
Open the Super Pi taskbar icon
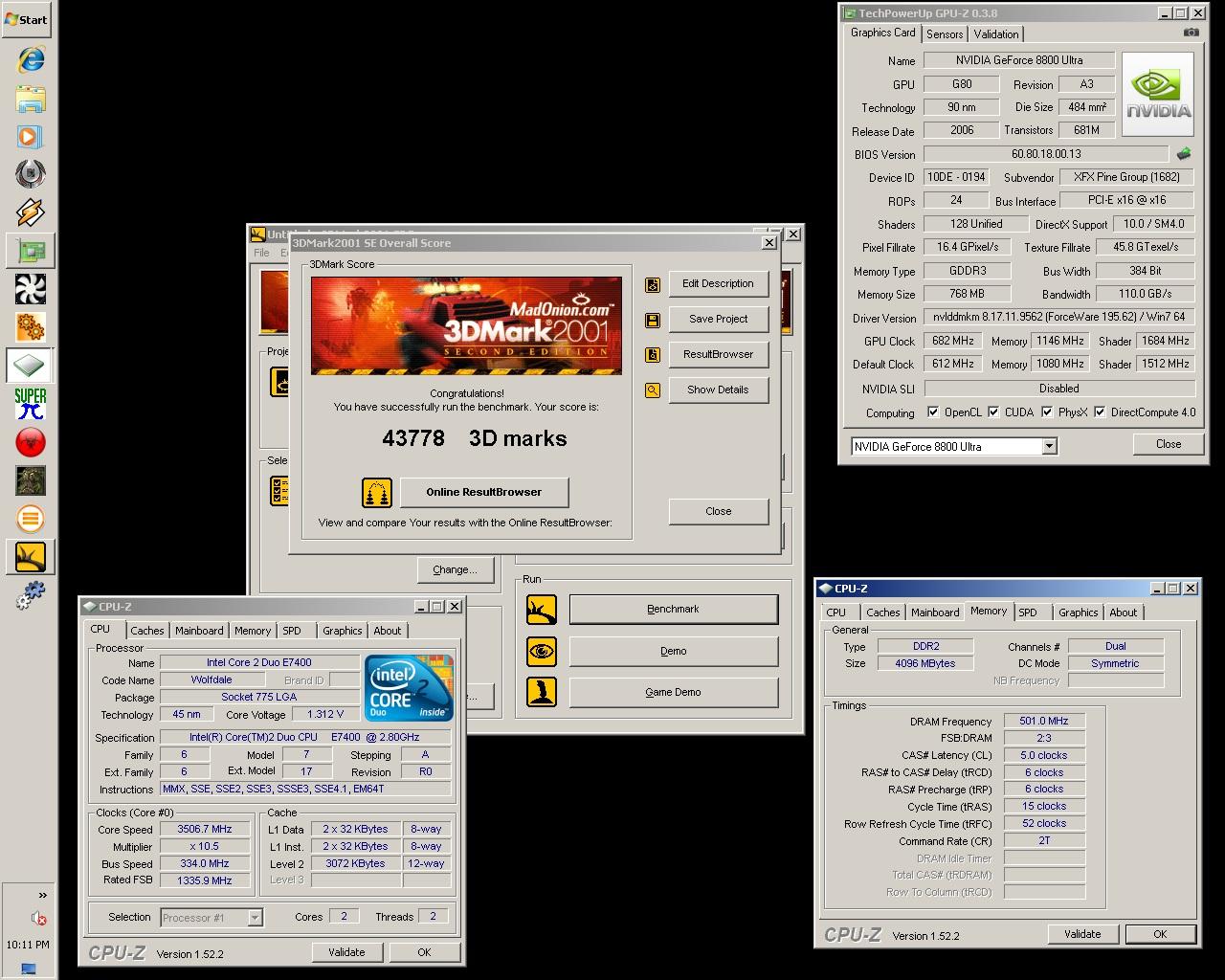coord(30,404)
